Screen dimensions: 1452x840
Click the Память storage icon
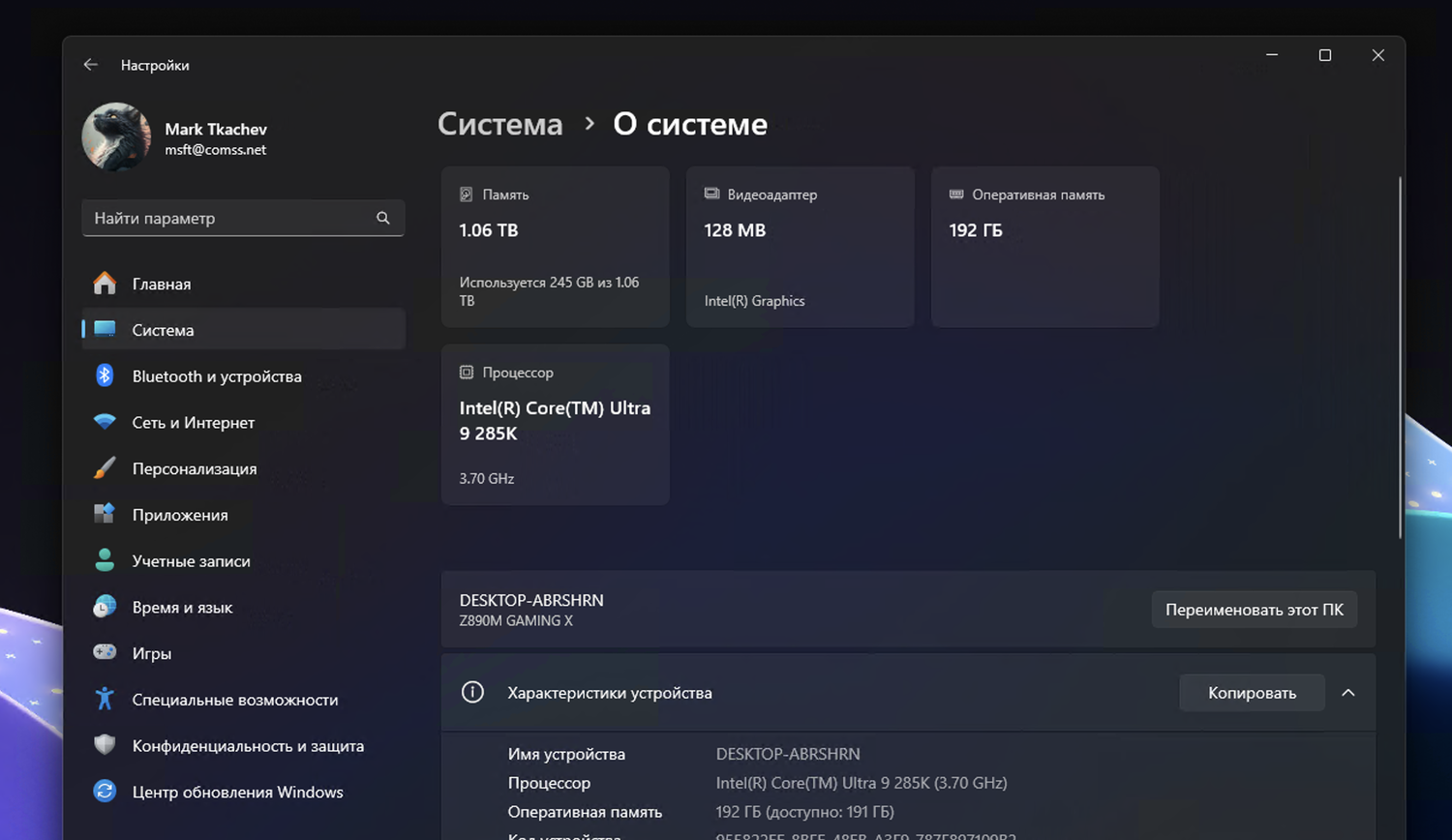point(467,195)
